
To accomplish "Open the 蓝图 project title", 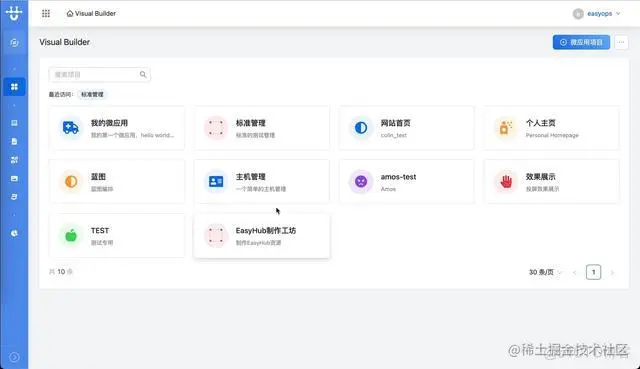I will click(x=98, y=176).
